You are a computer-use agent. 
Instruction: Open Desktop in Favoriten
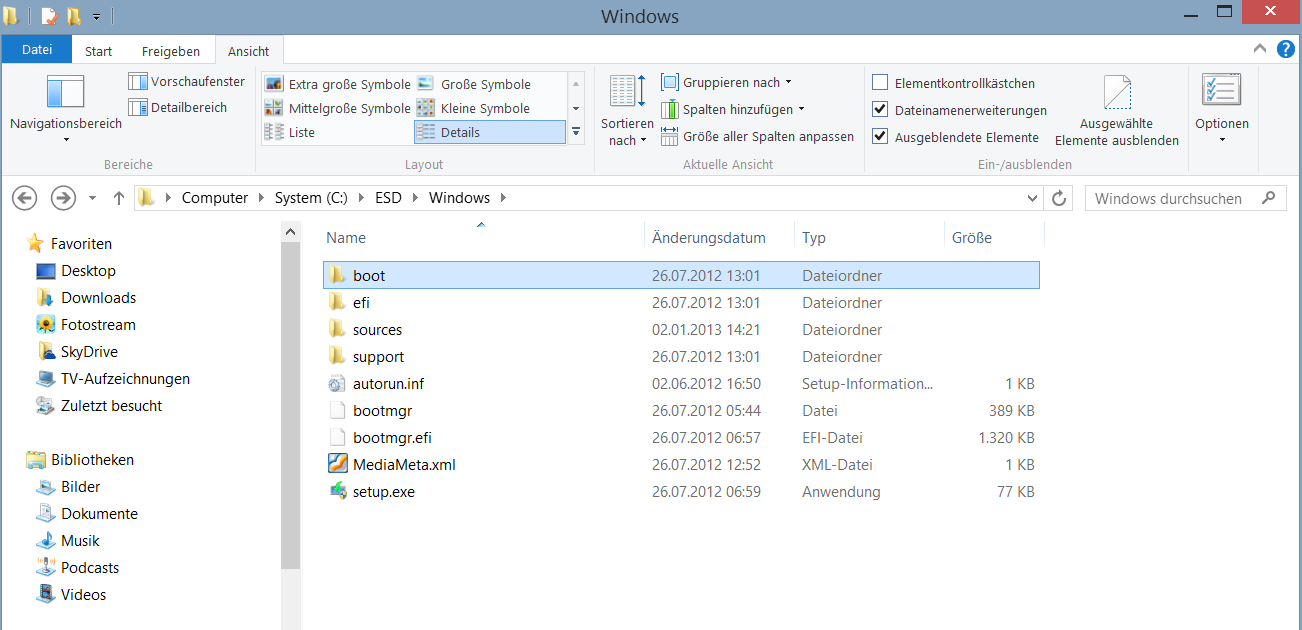(76, 271)
